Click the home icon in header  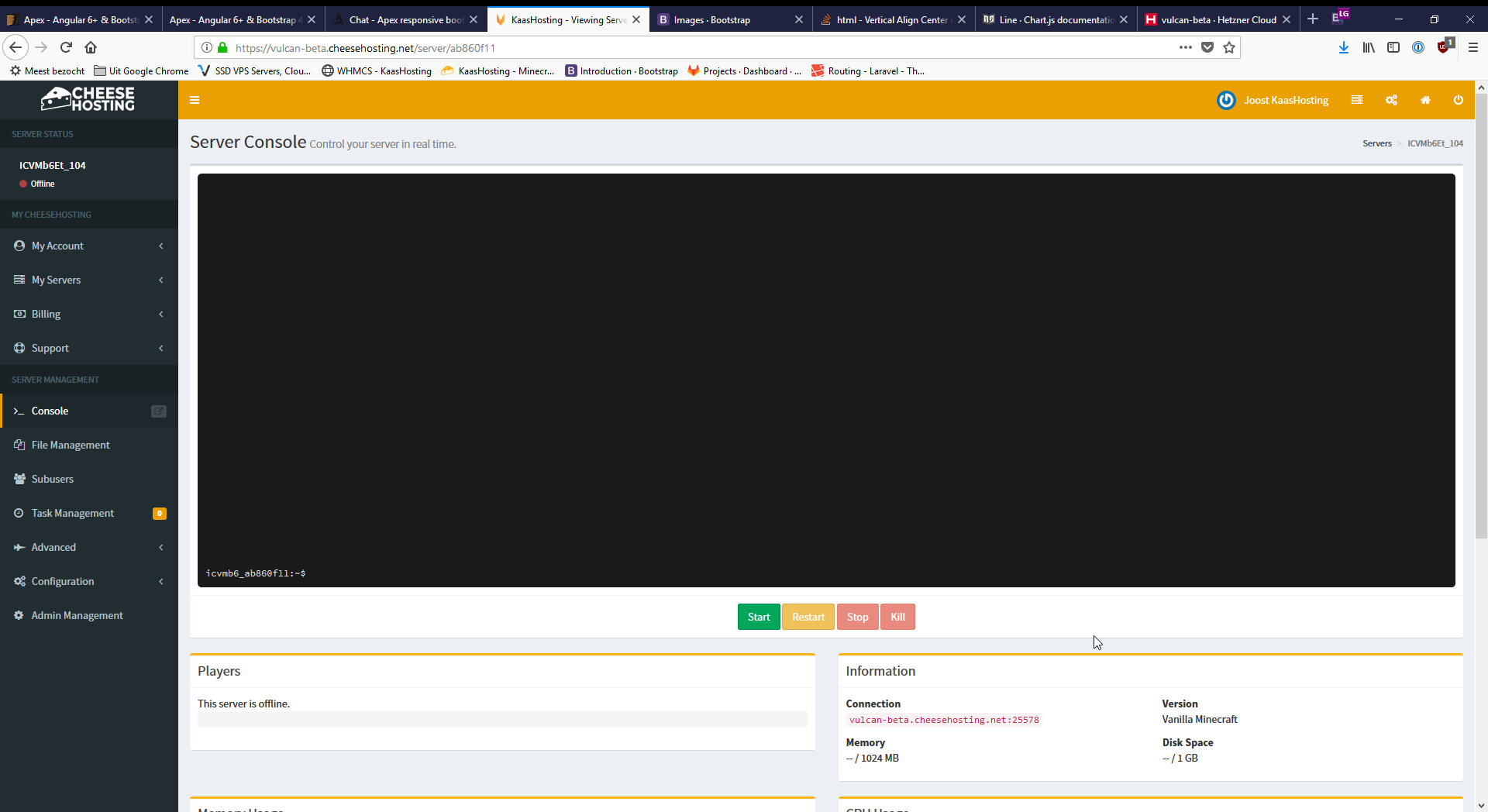pyautogui.click(x=1424, y=100)
